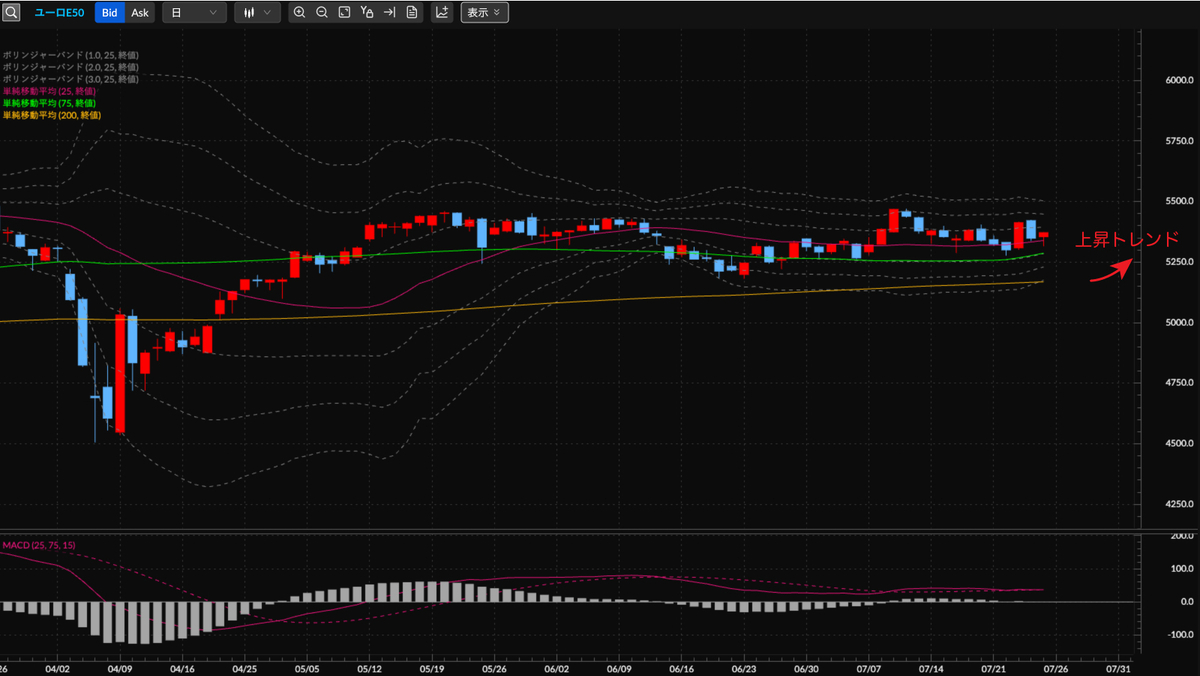Click the 05/26 date axis label
Image resolution: width=1200 pixels, height=676 pixels.
tap(494, 668)
